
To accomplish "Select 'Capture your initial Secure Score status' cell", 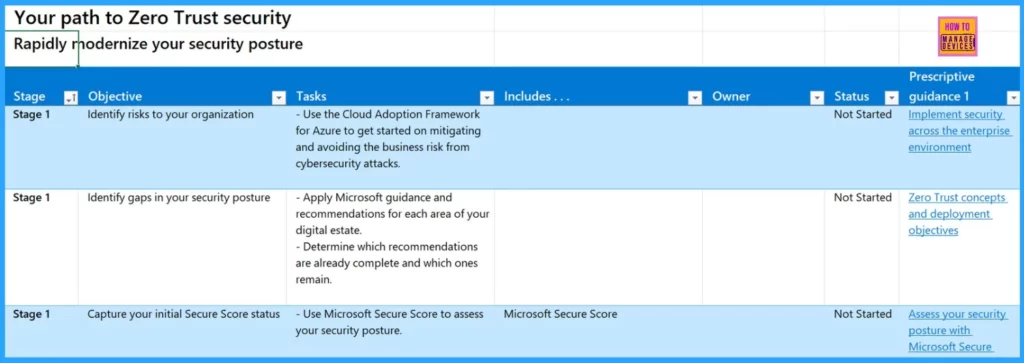I will [182, 331].
